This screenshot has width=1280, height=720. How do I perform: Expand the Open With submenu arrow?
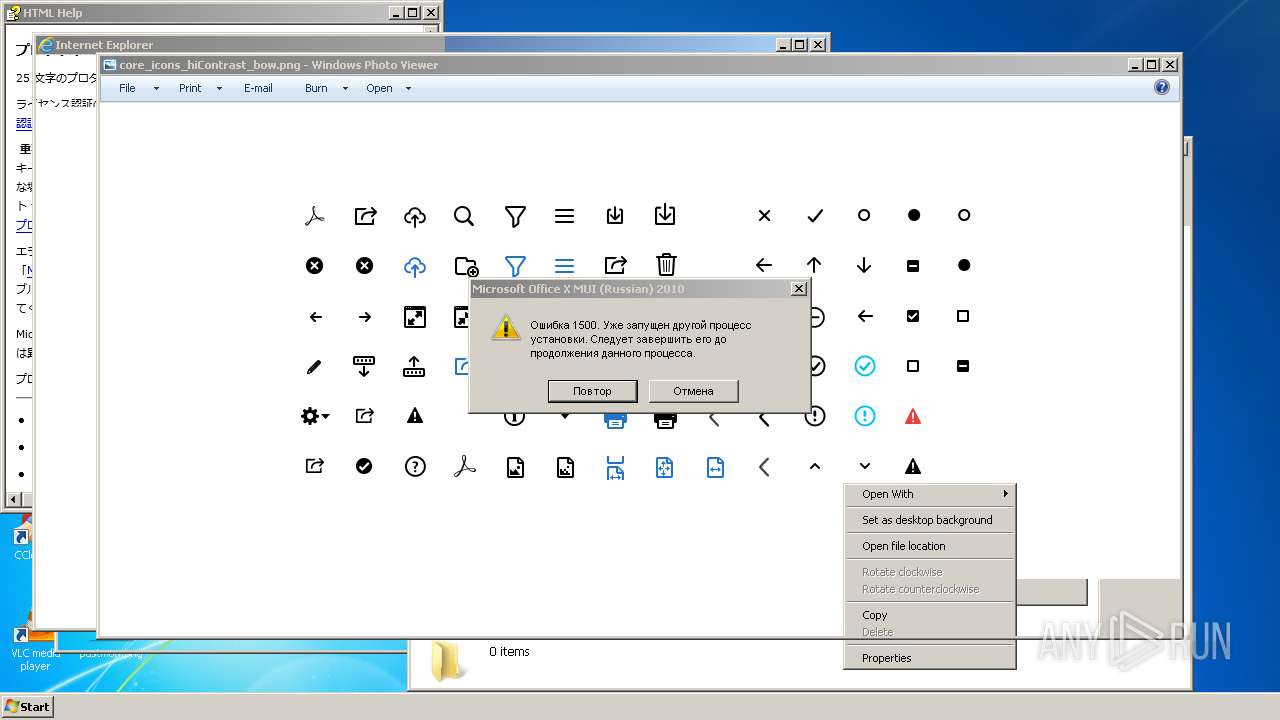1005,494
